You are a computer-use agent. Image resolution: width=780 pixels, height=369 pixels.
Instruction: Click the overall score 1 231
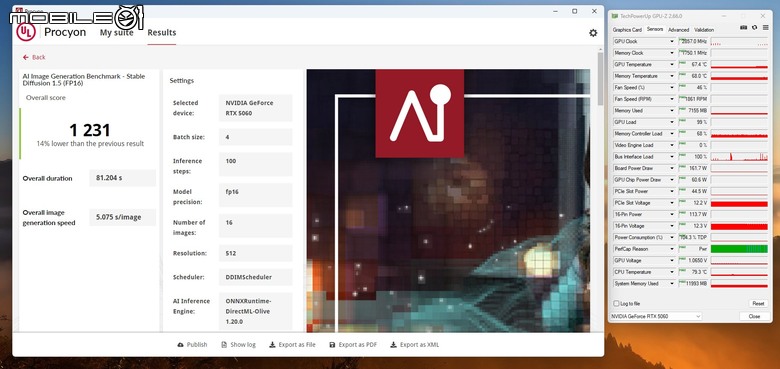click(x=90, y=131)
